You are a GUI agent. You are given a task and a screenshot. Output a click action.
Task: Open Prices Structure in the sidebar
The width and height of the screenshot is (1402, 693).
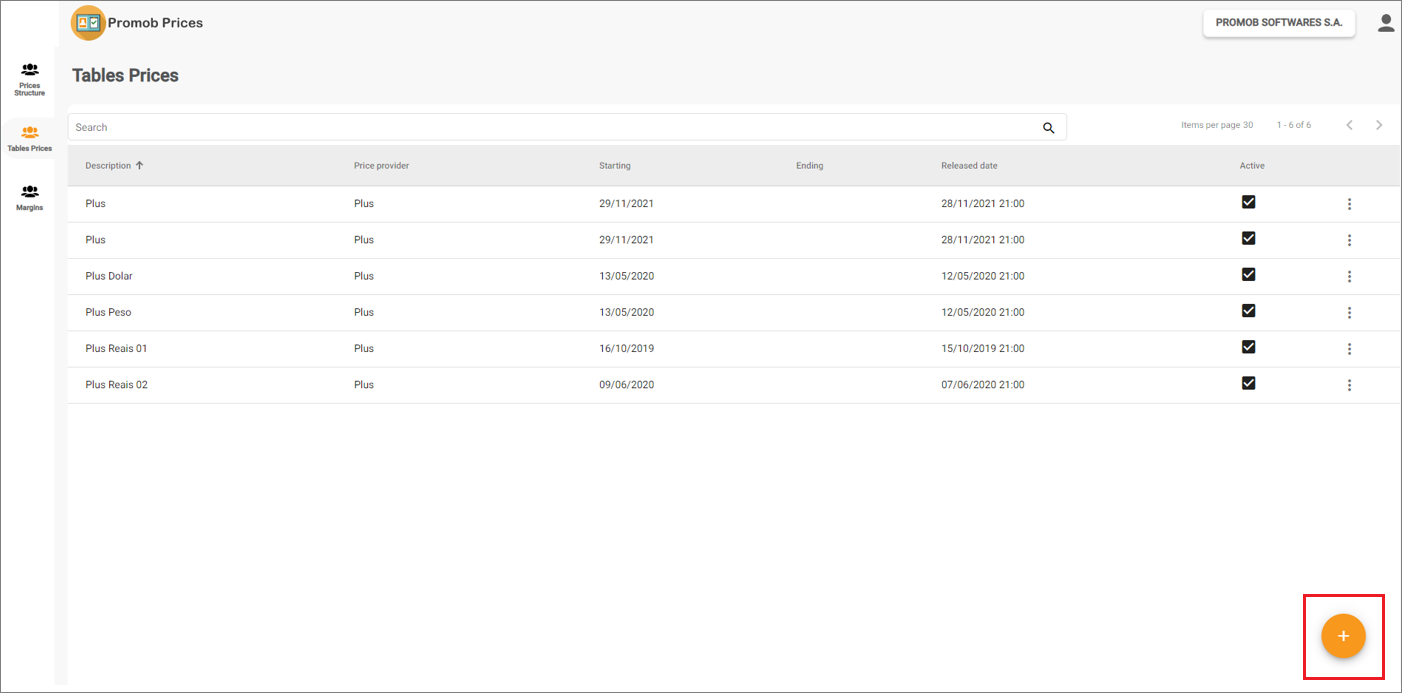tap(29, 79)
